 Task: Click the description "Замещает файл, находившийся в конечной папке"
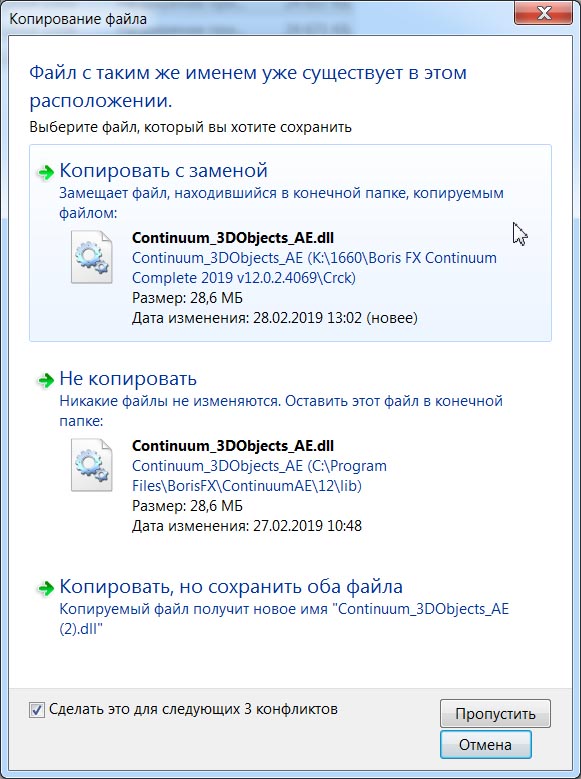281,203
